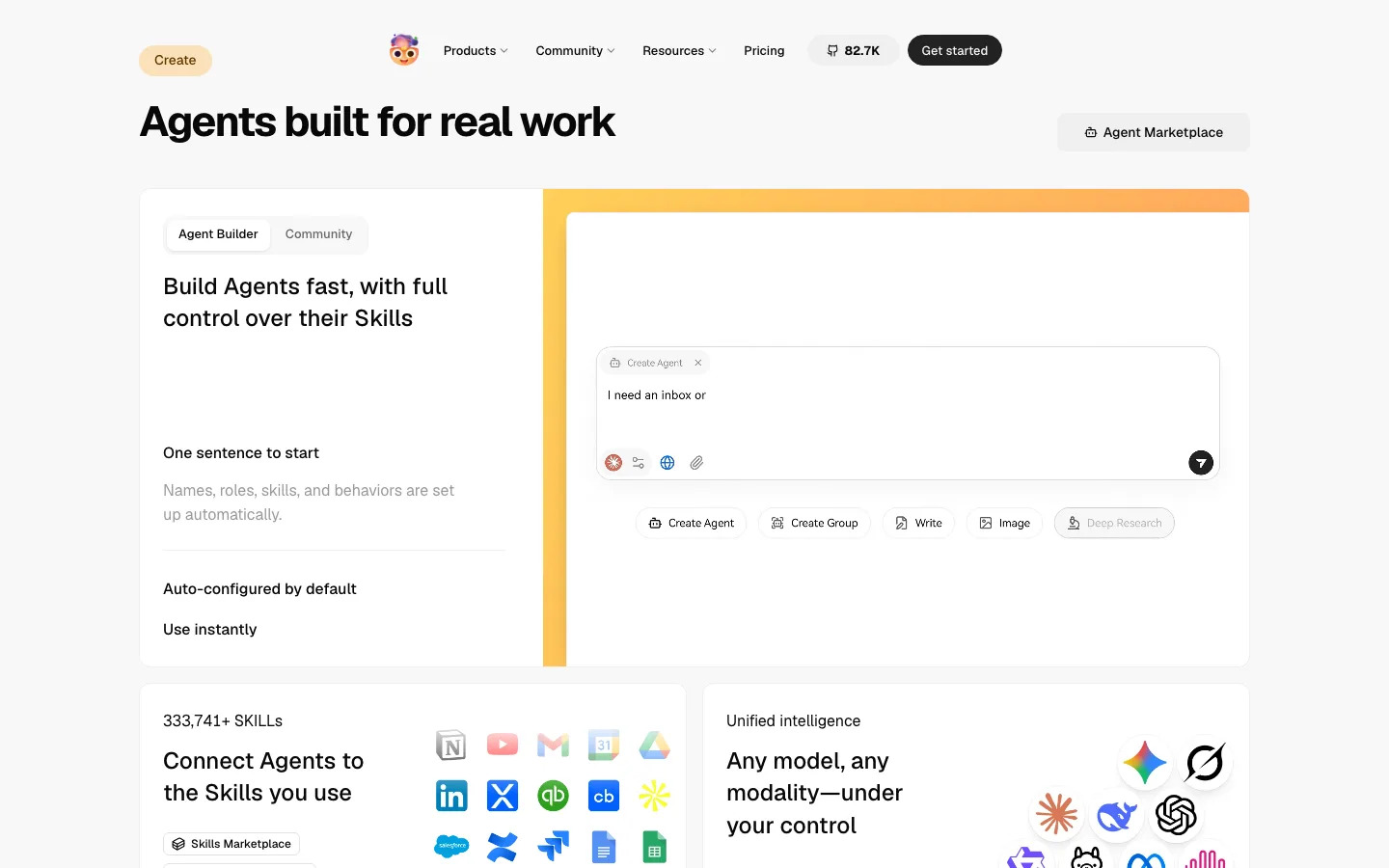Click the Google Calendar skill icon

point(604,745)
